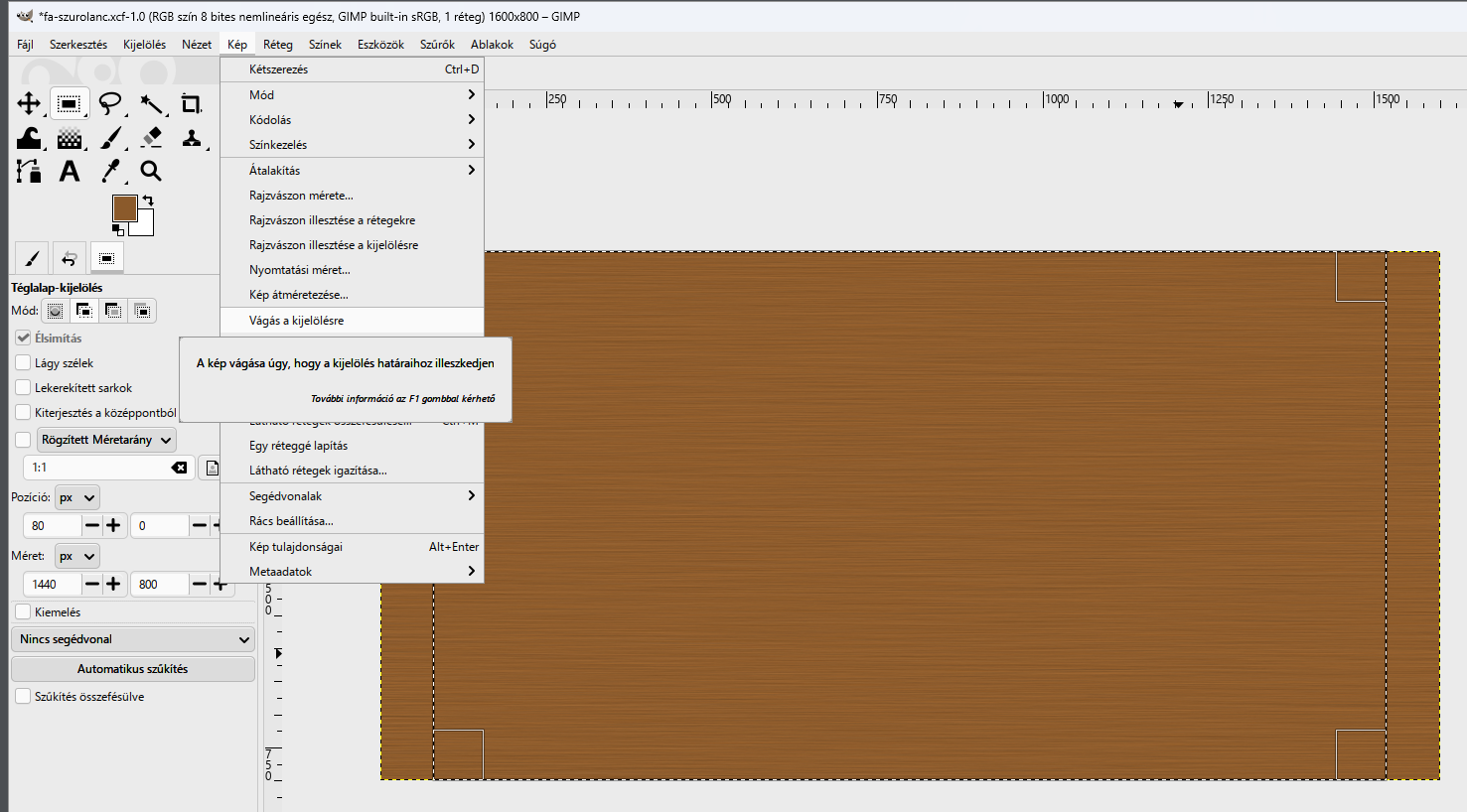Open the Méret unit px dropdown
Viewport: 1467px width, 812px height.
point(76,556)
